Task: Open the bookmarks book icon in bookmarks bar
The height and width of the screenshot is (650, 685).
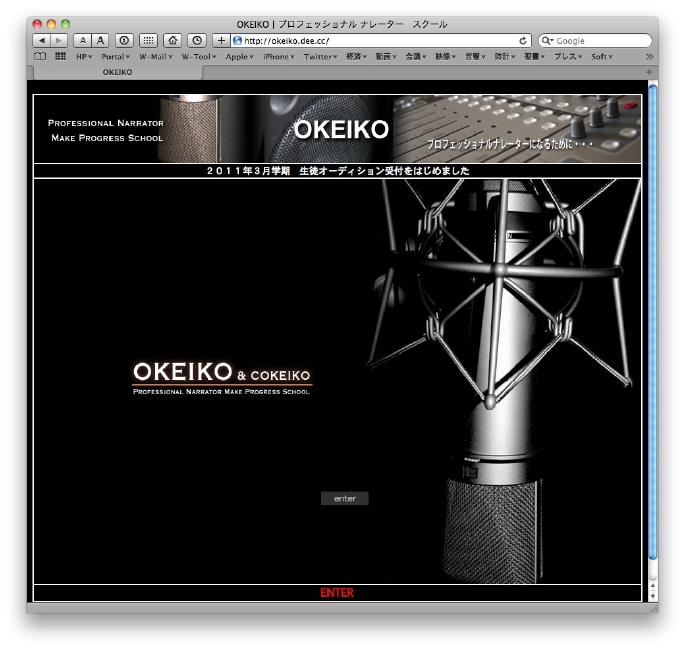Action: (x=41, y=57)
